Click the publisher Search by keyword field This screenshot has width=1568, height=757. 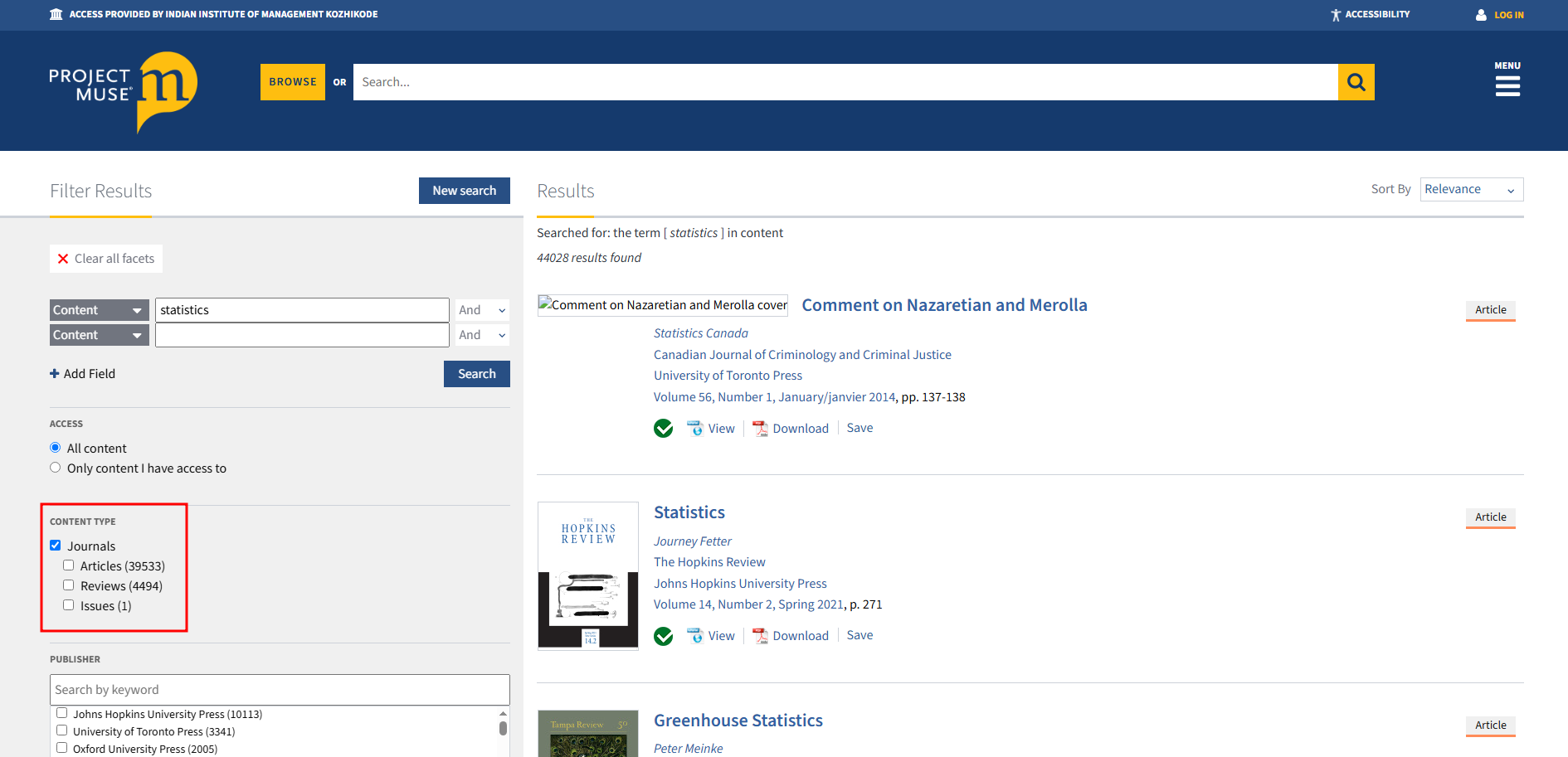280,690
